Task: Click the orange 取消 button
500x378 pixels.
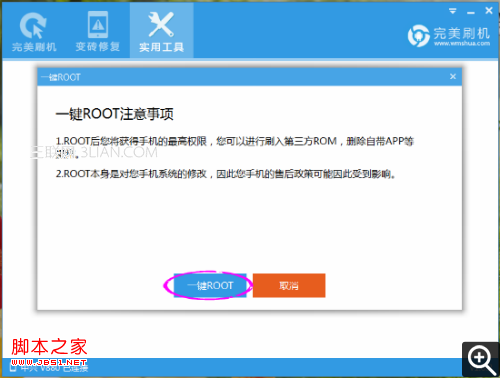Action: (x=289, y=285)
